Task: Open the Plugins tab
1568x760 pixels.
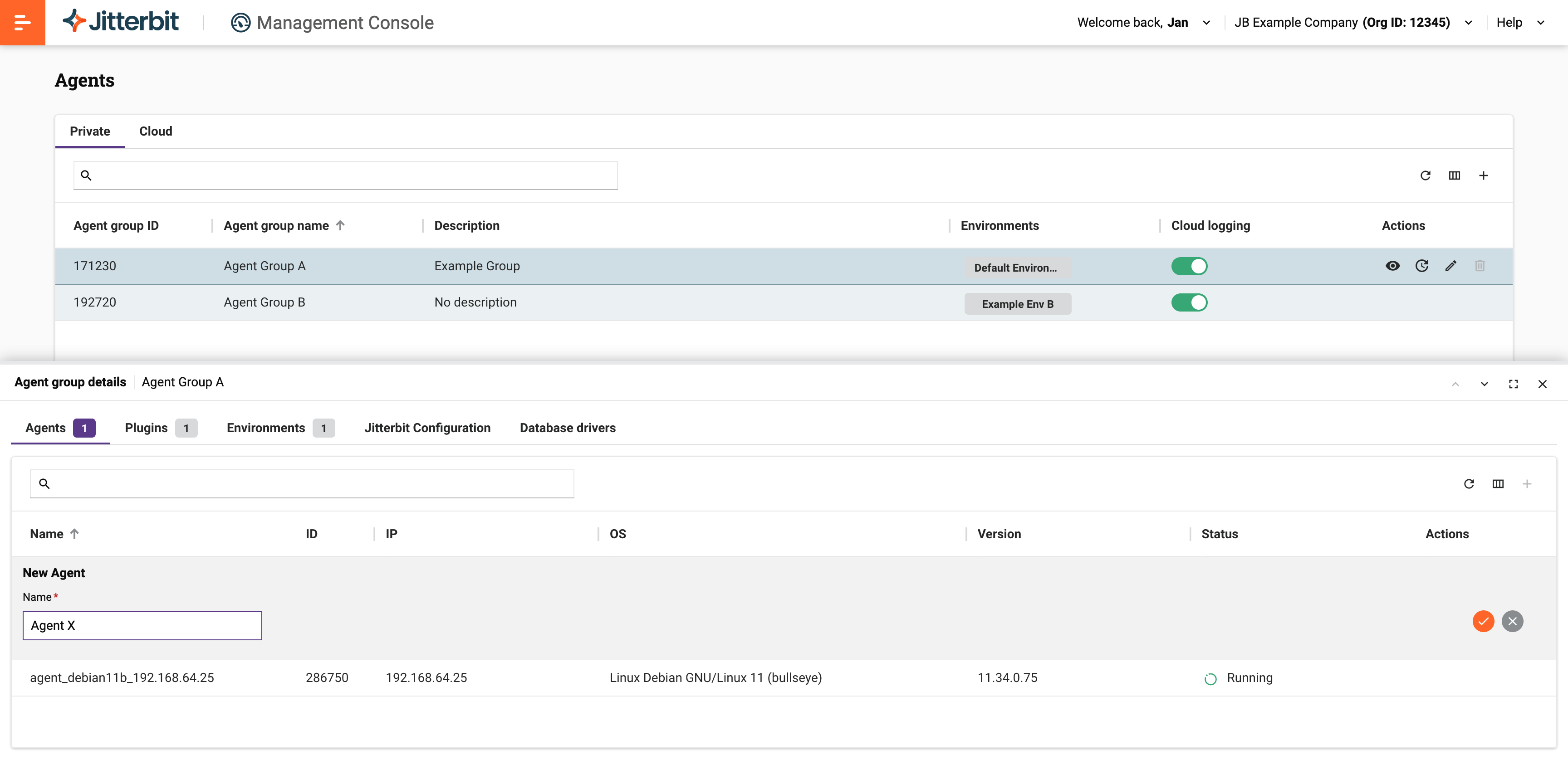Action: click(x=161, y=428)
